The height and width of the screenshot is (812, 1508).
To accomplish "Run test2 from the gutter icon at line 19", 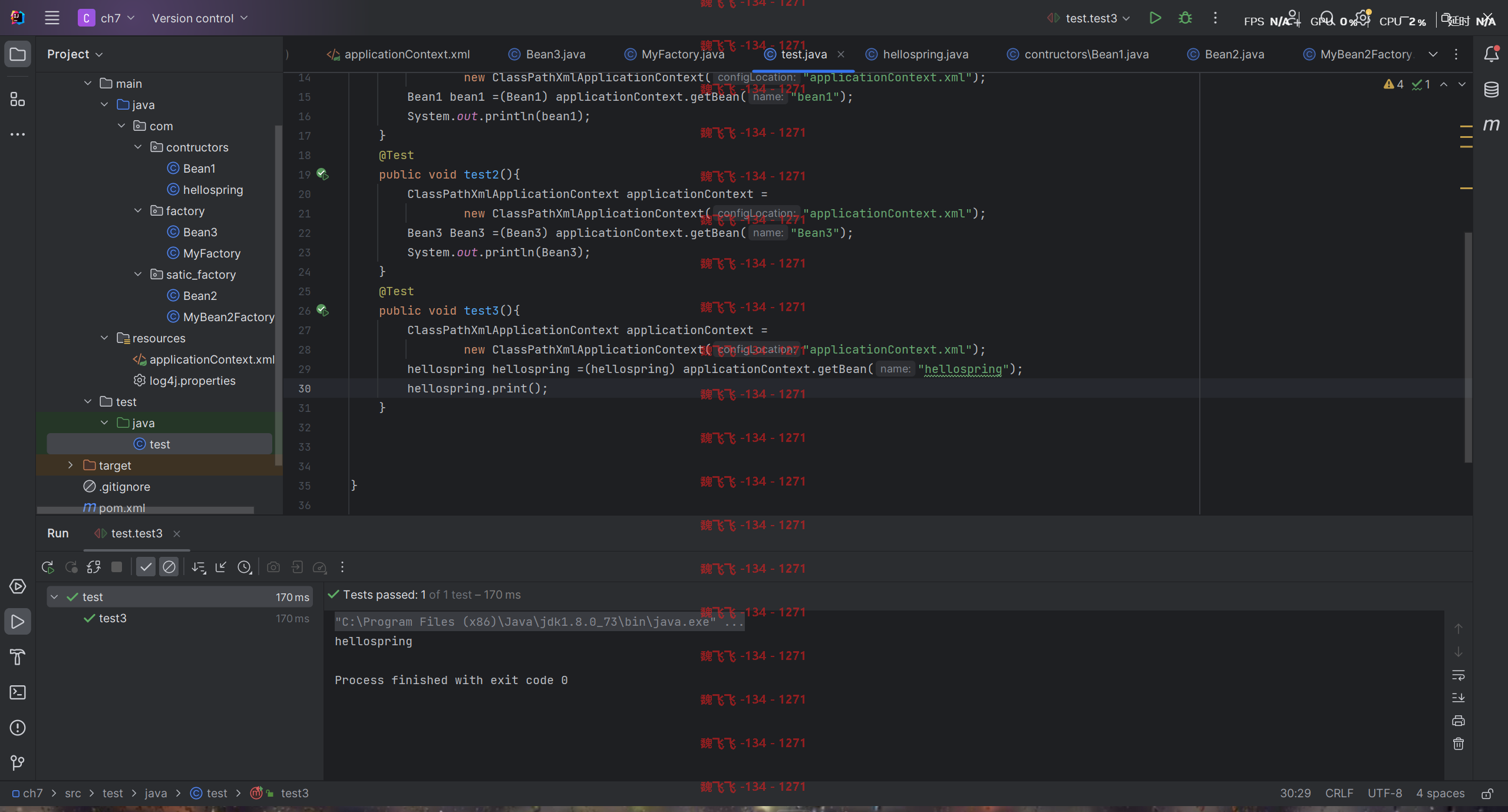I will [x=322, y=174].
